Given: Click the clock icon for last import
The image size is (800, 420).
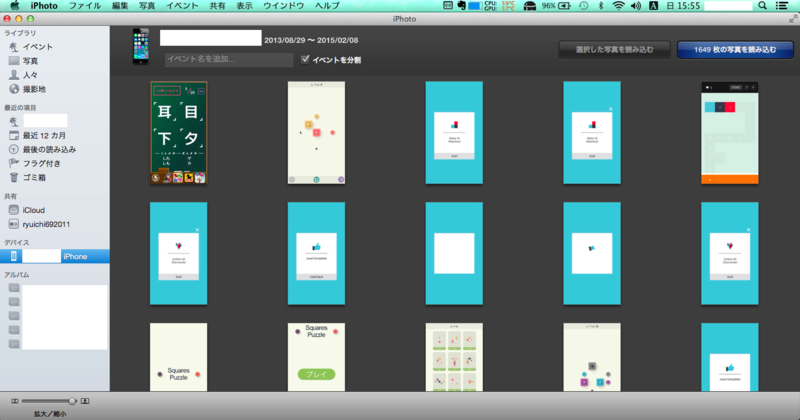Looking at the screenshot, I should coord(14,150).
